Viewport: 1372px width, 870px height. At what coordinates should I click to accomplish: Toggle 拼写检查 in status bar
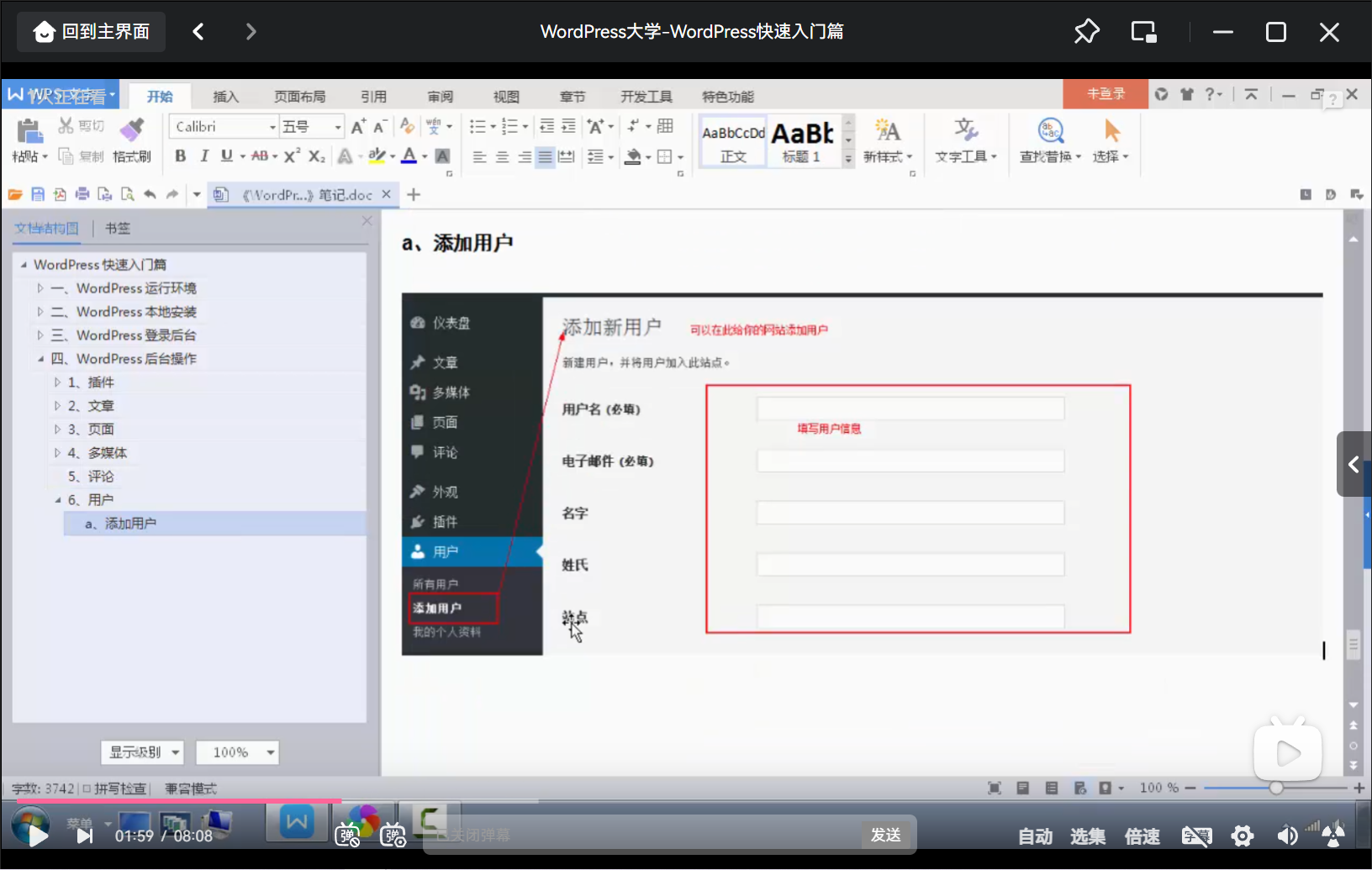click(114, 788)
